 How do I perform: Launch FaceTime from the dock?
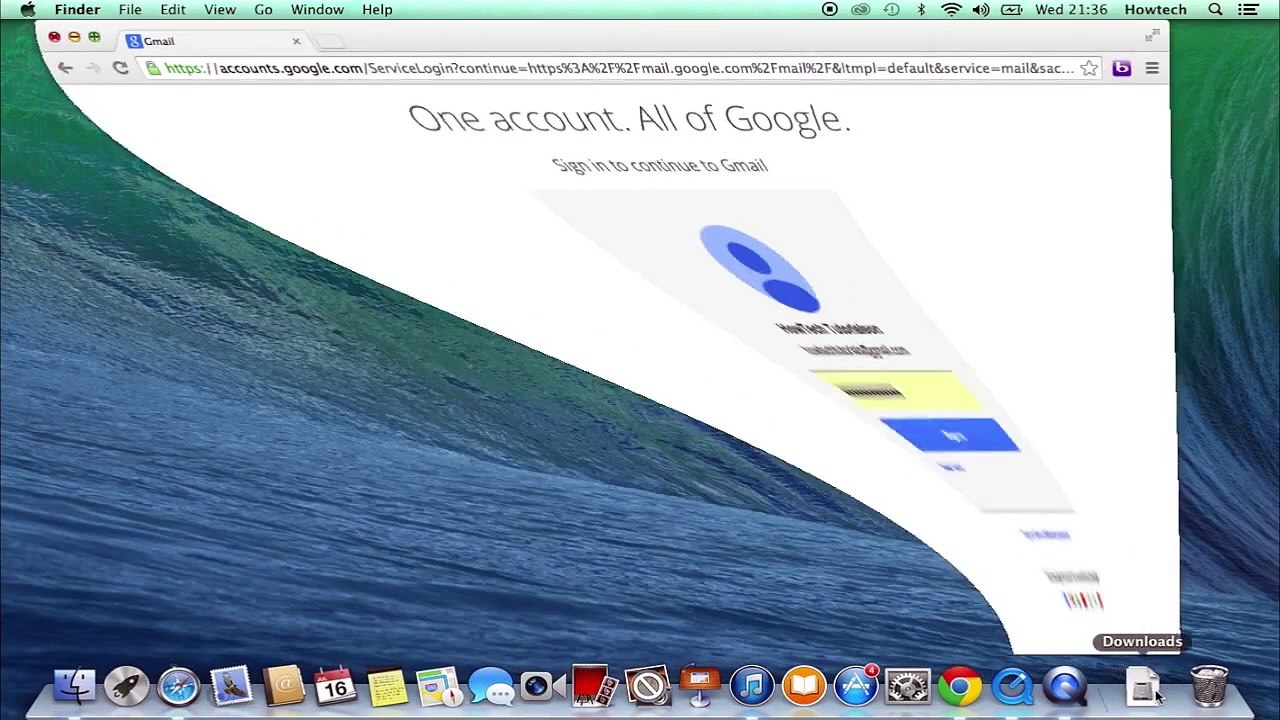coord(543,687)
